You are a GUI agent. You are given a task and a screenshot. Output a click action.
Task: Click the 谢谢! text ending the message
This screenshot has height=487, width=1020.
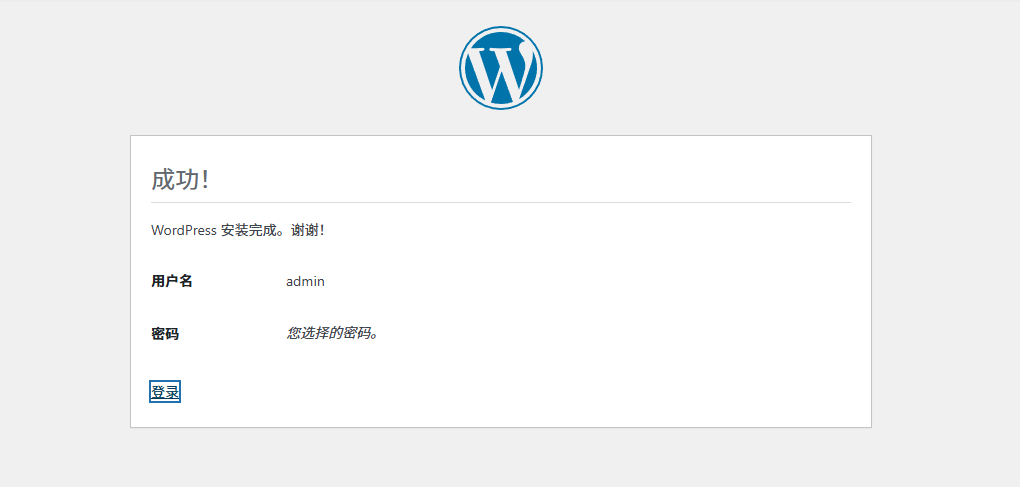point(308,230)
